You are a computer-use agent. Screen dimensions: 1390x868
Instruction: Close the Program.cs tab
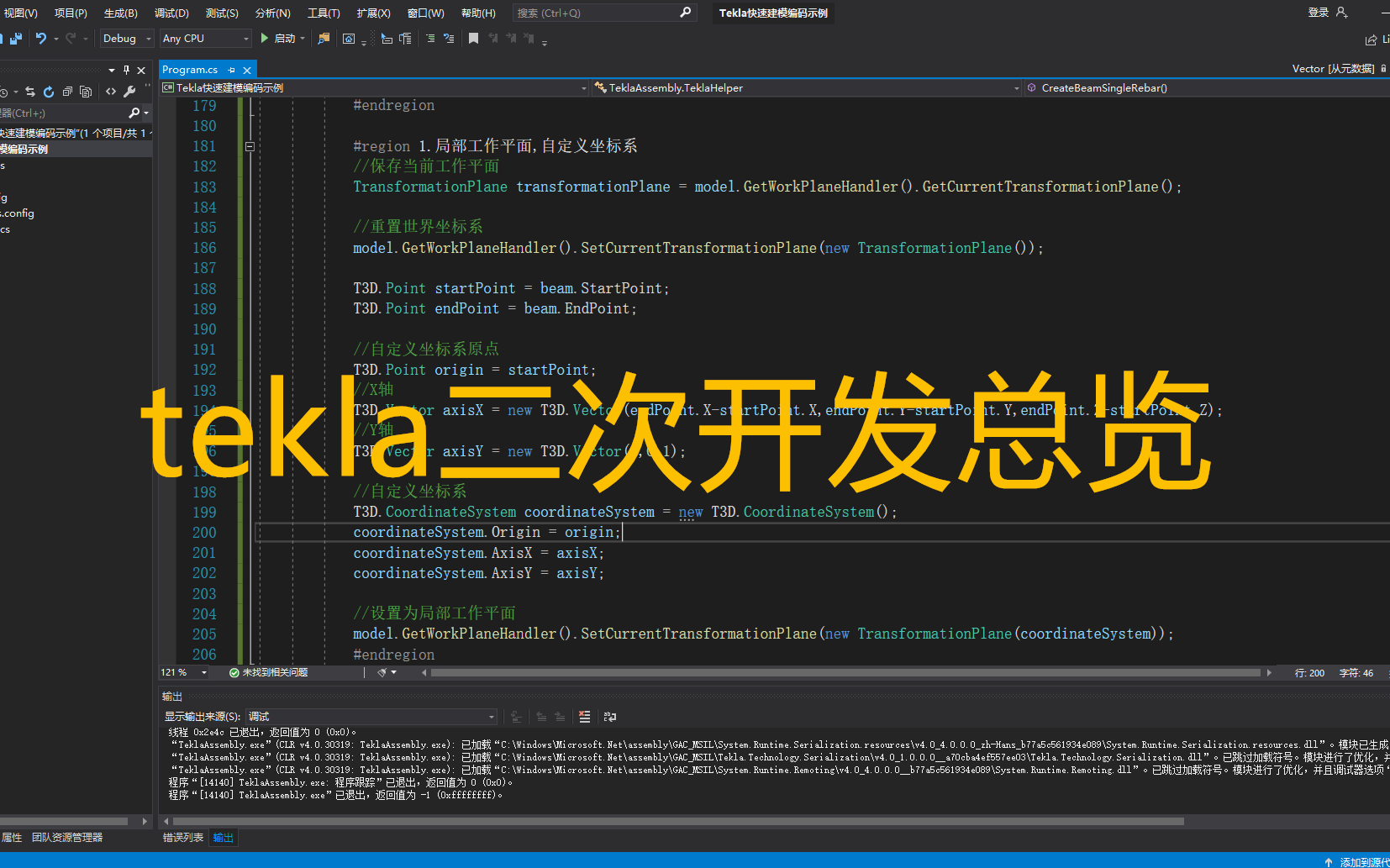247,70
